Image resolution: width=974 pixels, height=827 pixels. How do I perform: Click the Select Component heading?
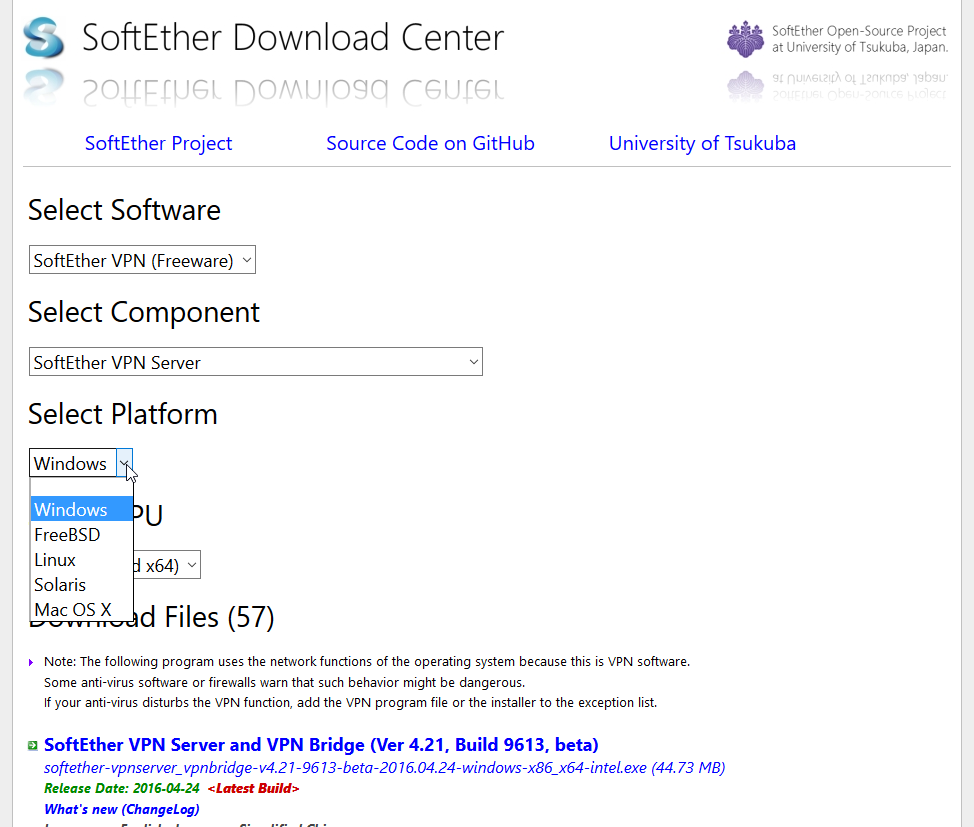[x=143, y=312]
